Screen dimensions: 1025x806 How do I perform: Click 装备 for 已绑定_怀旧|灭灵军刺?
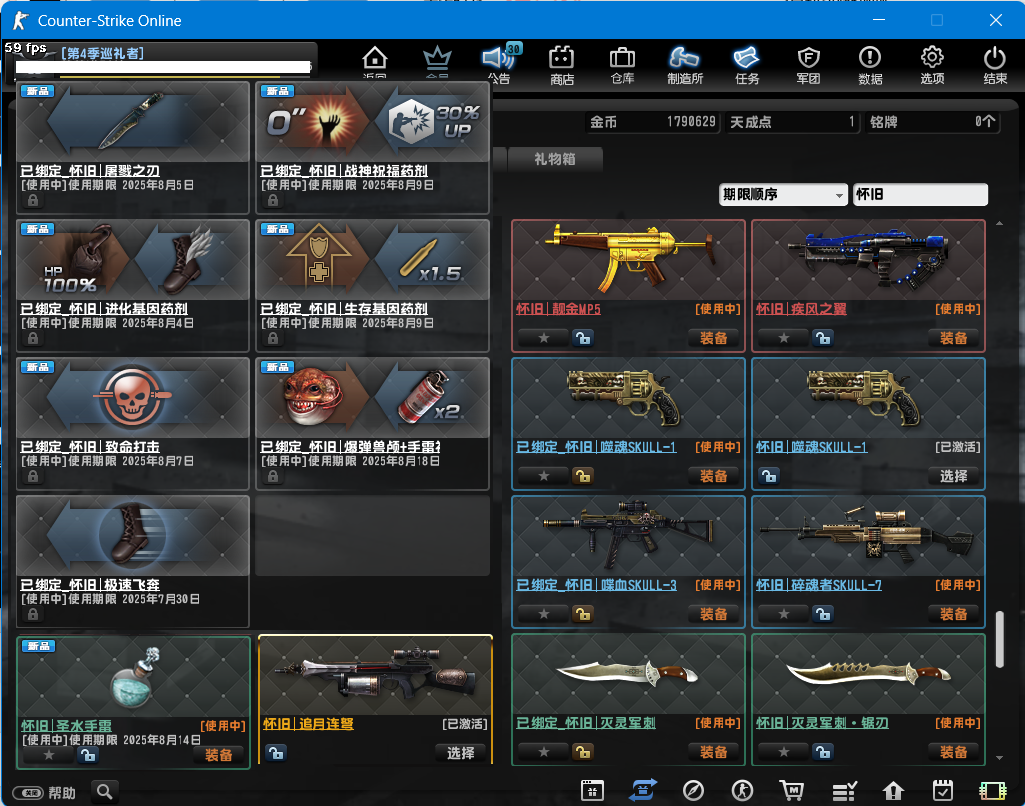click(713, 752)
